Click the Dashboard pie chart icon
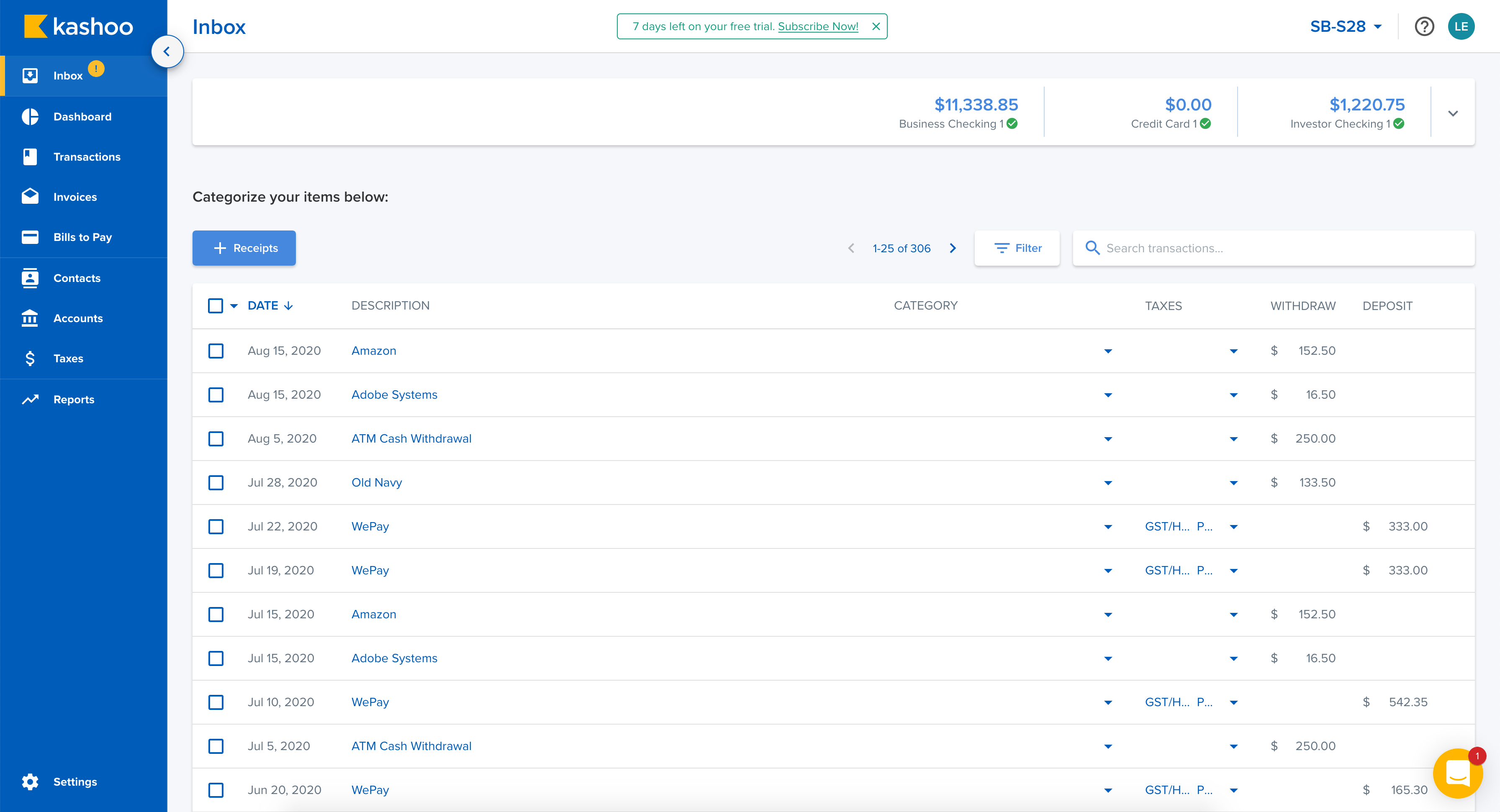1500x812 pixels. pyautogui.click(x=30, y=116)
